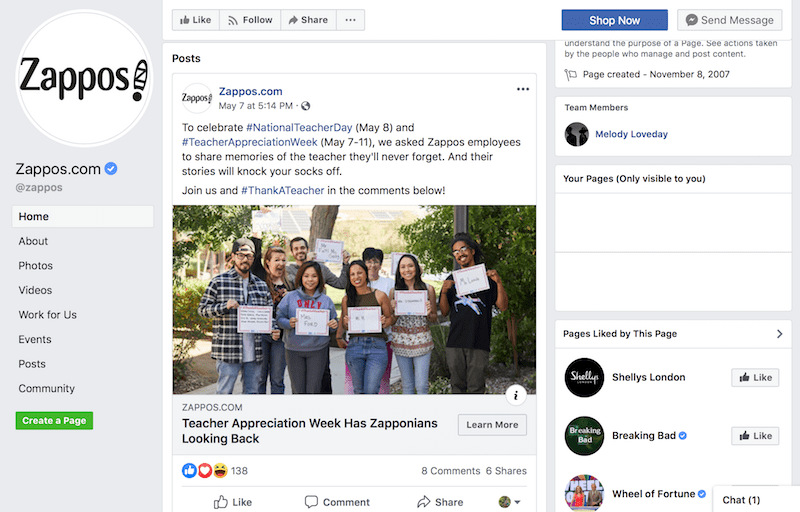Image resolution: width=800 pixels, height=512 pixels.
Task: Open the Shellys London page link
Action: (648, 377)
